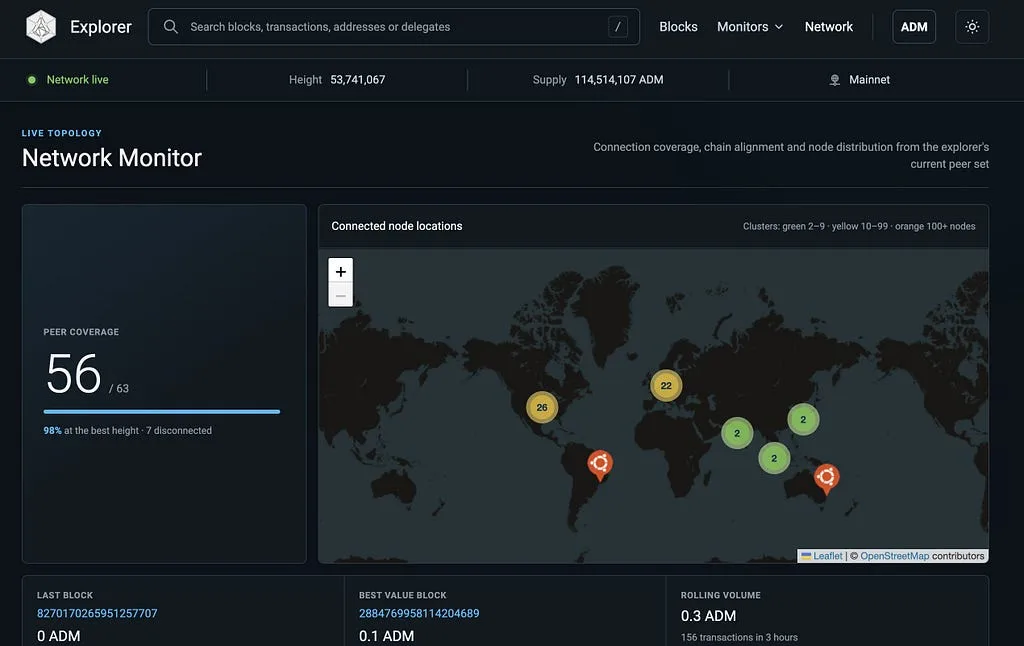Screen dimensions: 1024x646
Task: Click the Explorer hexagon logo
Action: (x=40, y=27)
